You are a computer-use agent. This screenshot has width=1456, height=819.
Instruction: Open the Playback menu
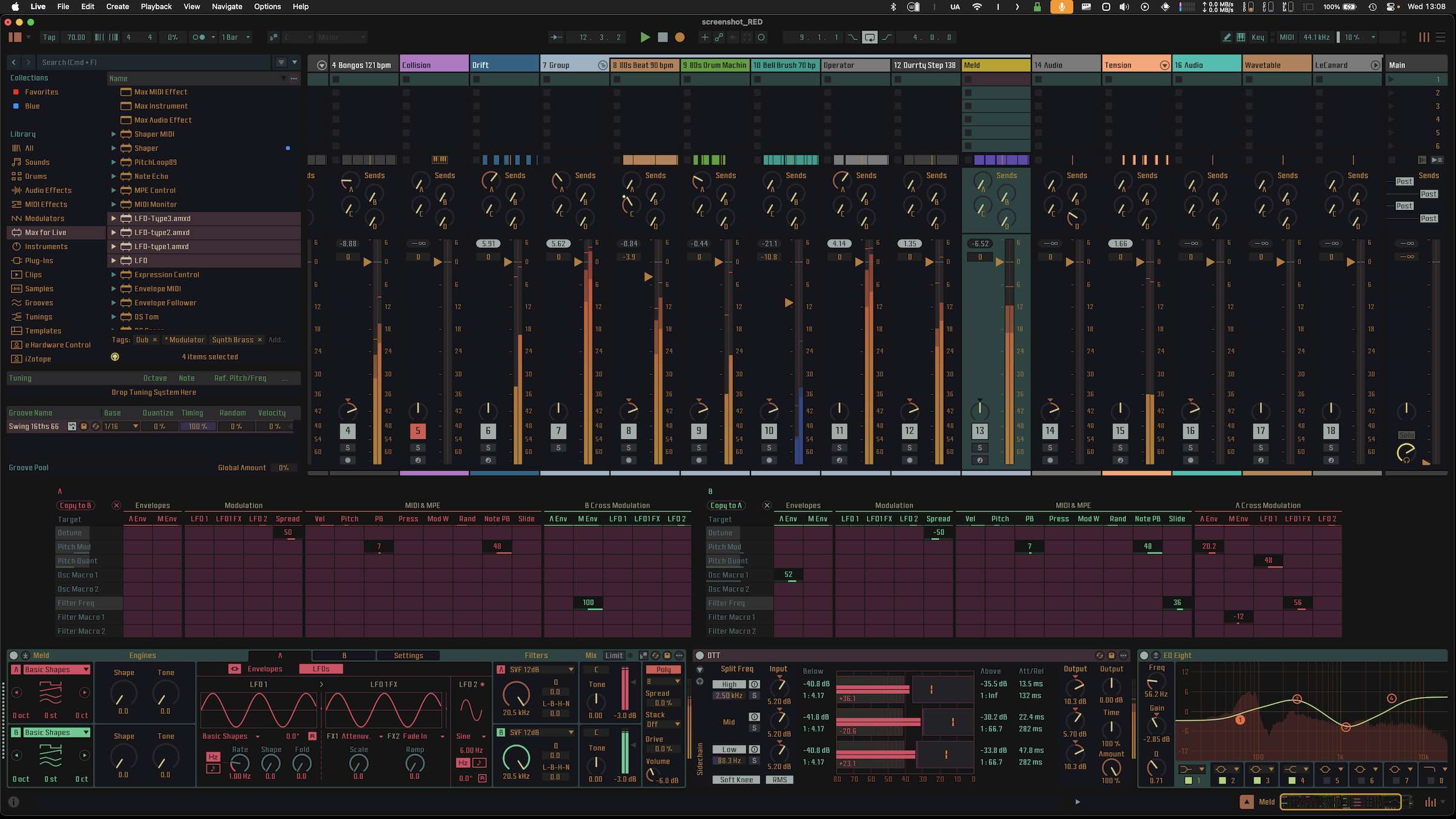click(x=156, y=7)
